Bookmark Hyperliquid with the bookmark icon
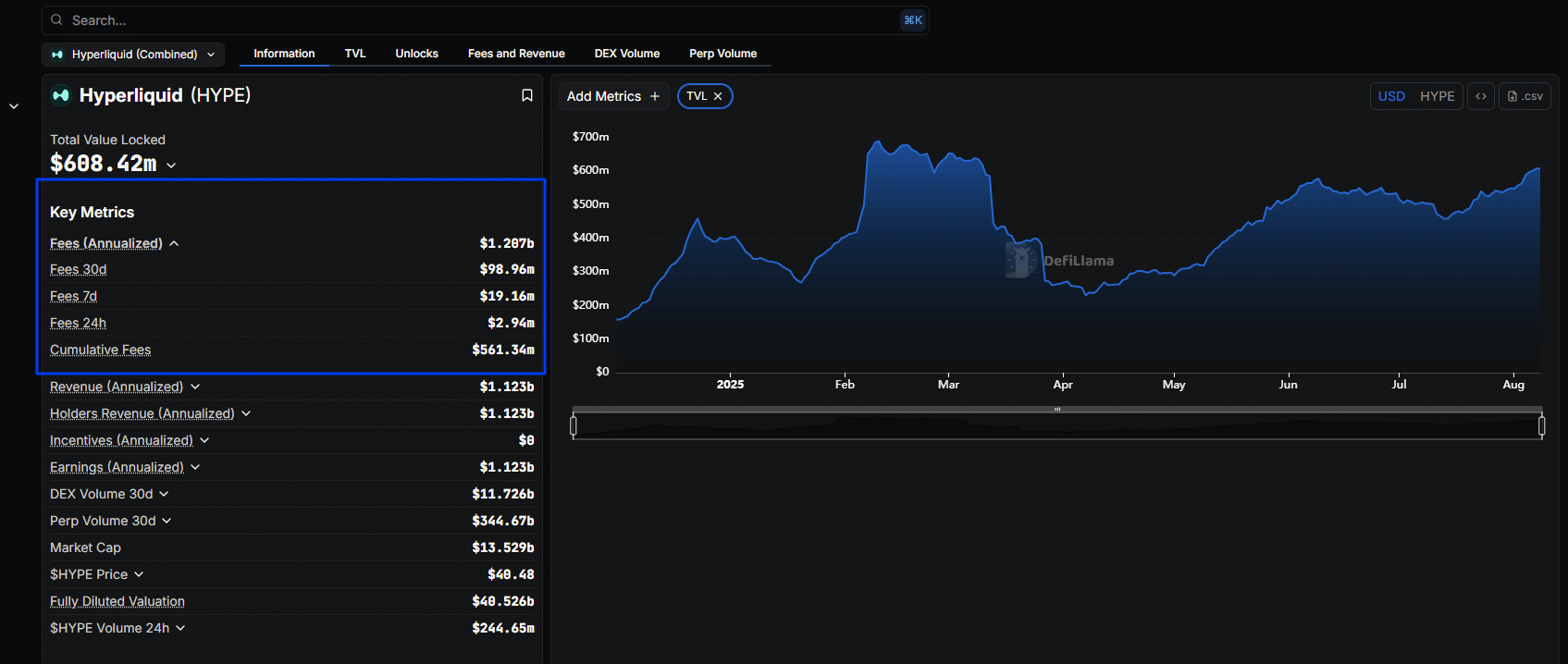 [x=527, y=95]
